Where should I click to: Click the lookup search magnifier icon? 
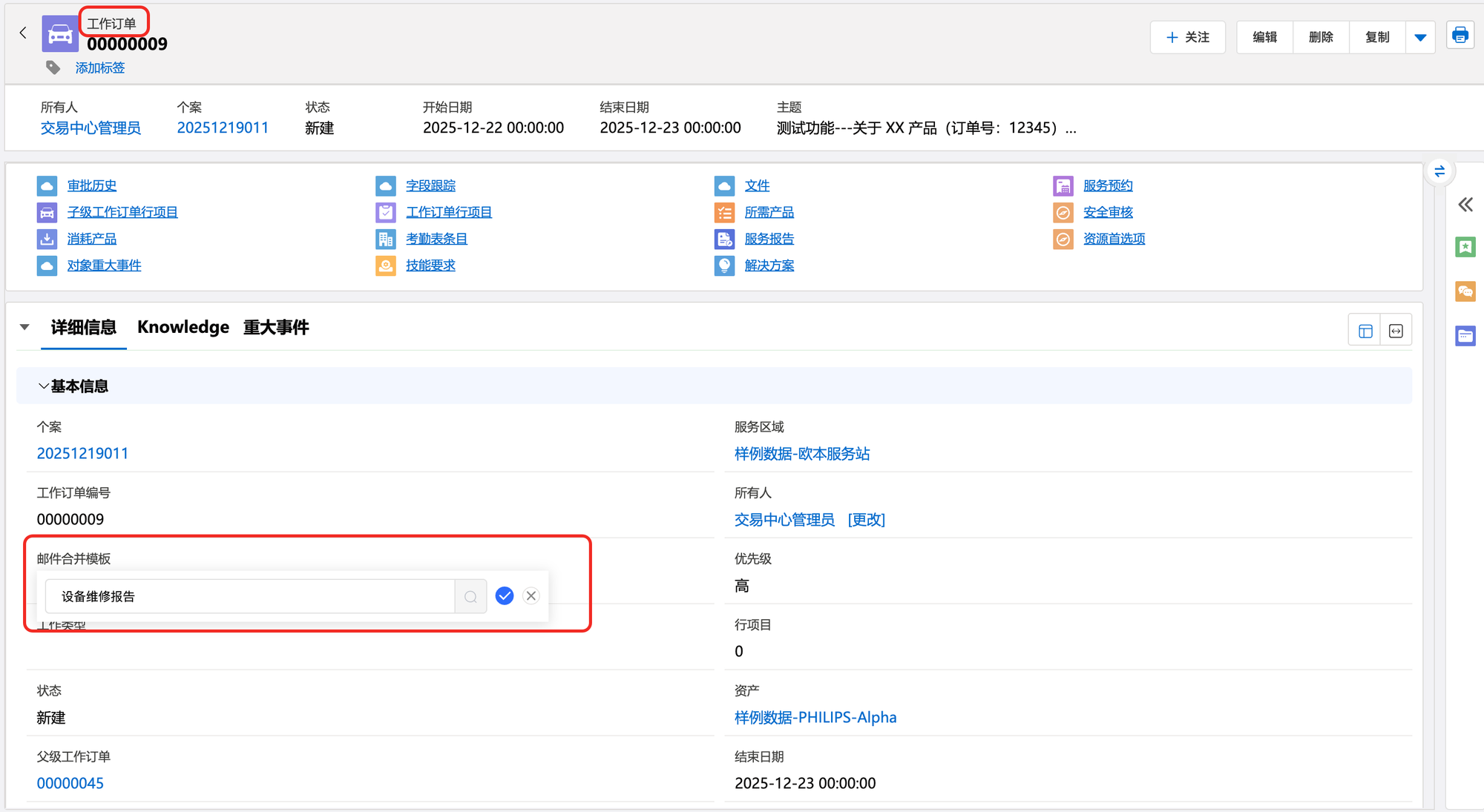(470, 597)
